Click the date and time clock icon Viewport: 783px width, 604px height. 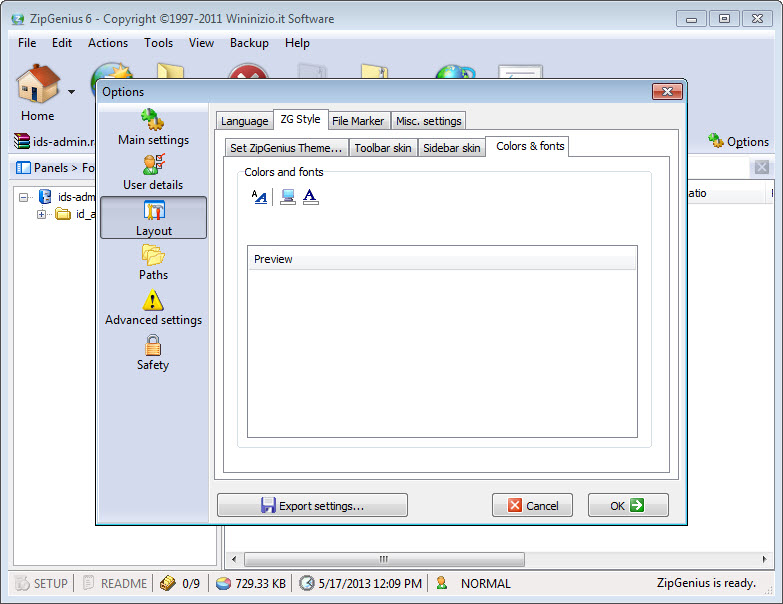tap(307, 583)
